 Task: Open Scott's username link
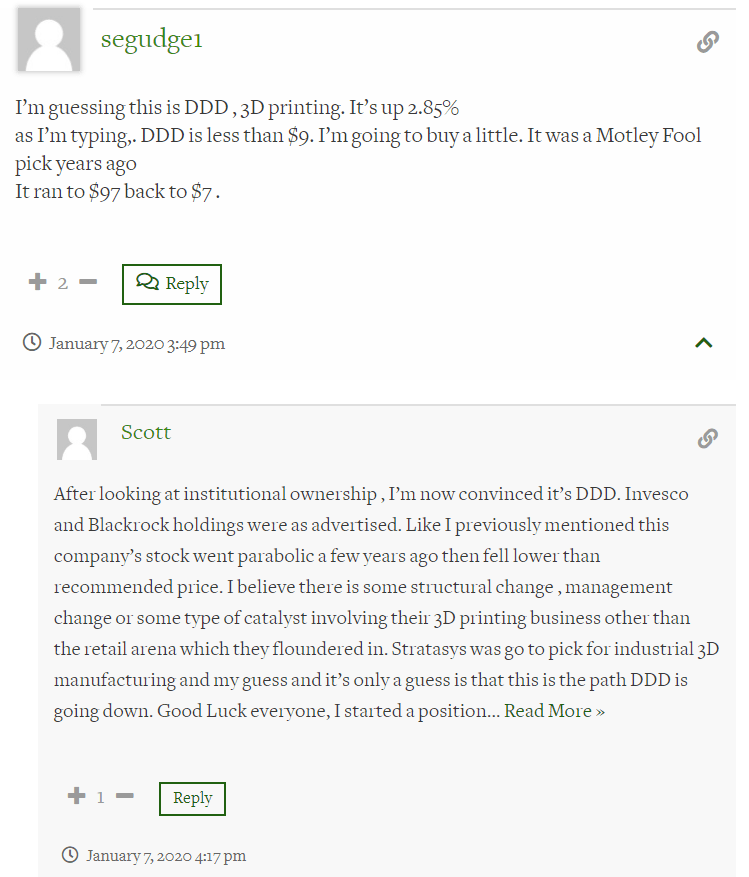[146, 432]
